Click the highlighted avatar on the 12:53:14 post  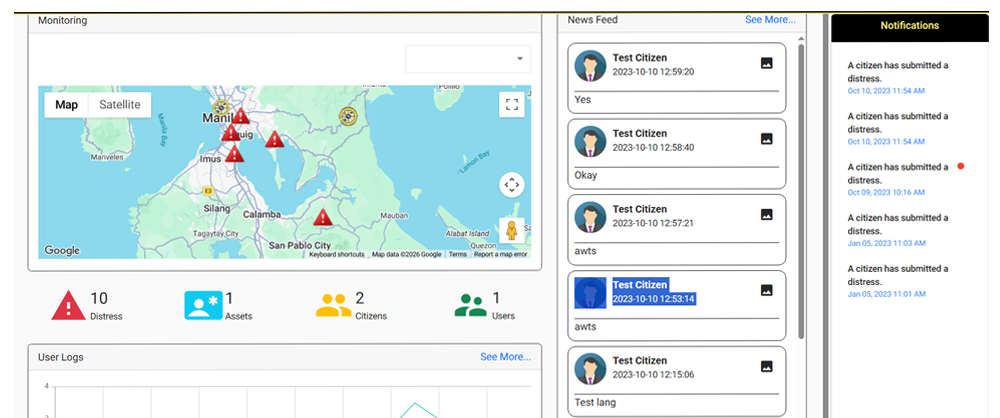tap(590, 293)
